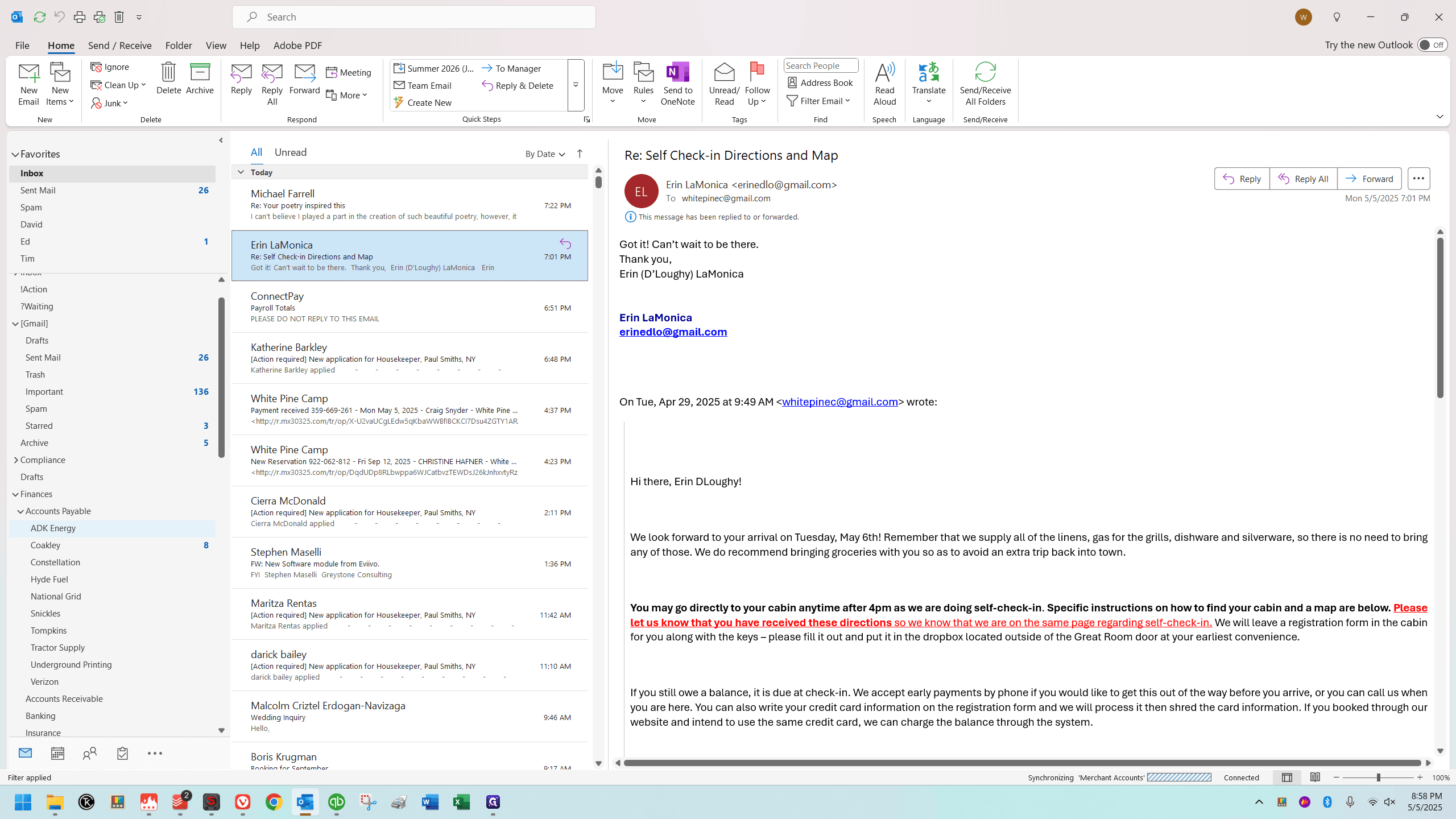Click Reply All in reading pane
This screenshot has width=1456, height=819.
(x=1303, y=179)
